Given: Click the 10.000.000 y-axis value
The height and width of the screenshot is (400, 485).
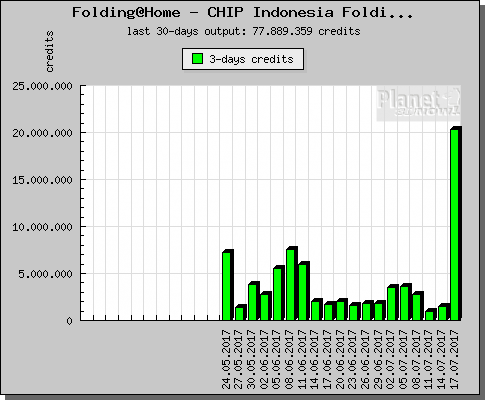Looking at the screenshot, I should tap(42, 227).
